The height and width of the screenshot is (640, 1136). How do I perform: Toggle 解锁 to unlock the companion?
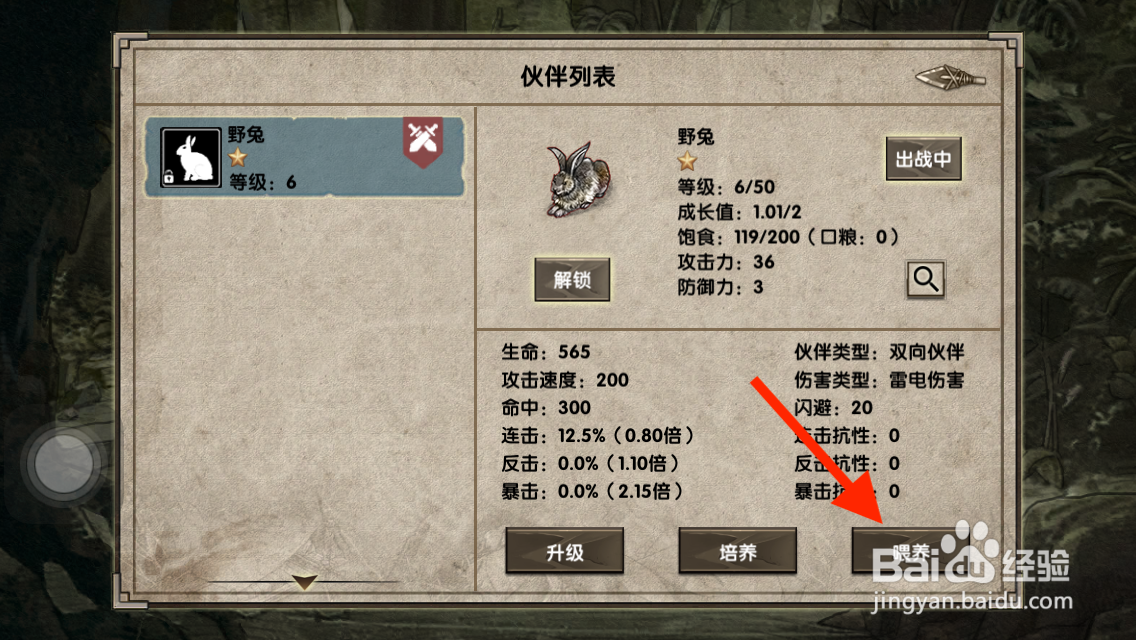point(572,280)
